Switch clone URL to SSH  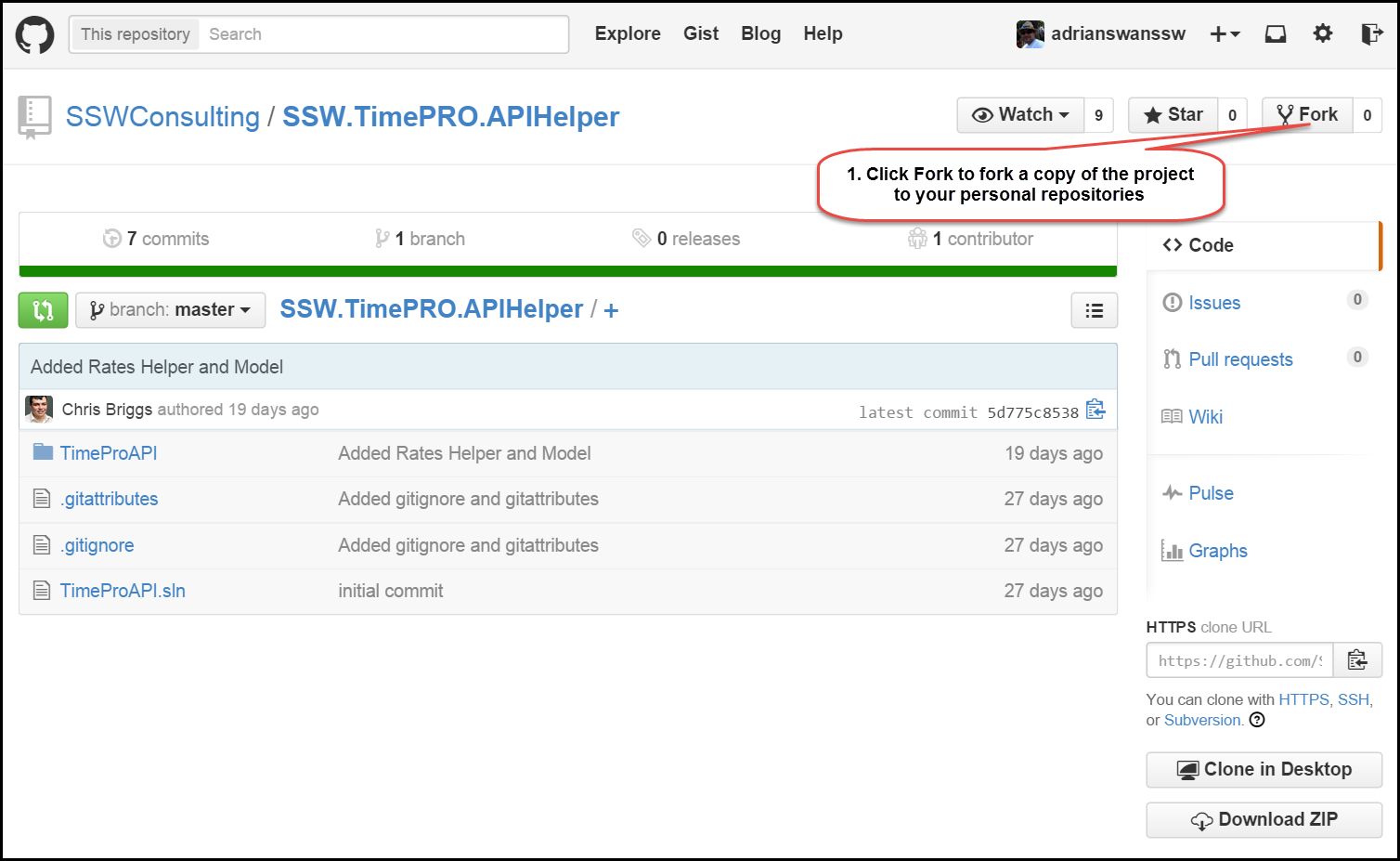point(1353,699)
